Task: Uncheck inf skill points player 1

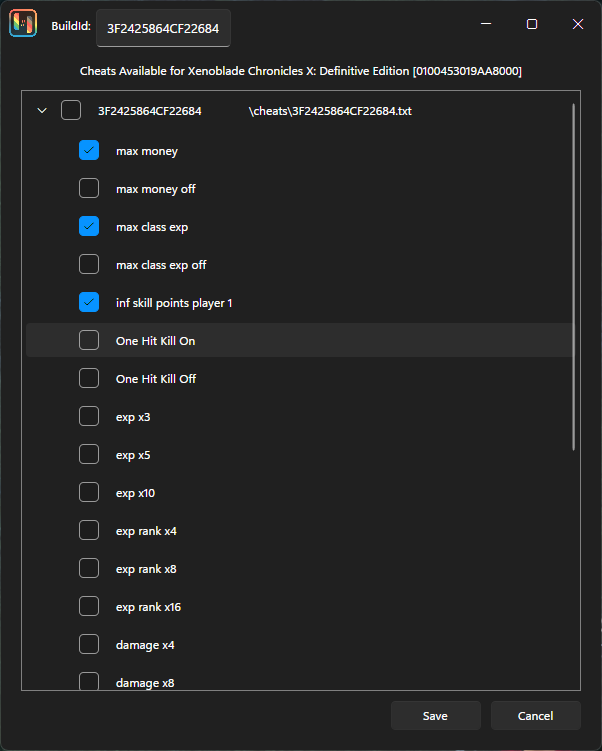Action: coord(89,302)
